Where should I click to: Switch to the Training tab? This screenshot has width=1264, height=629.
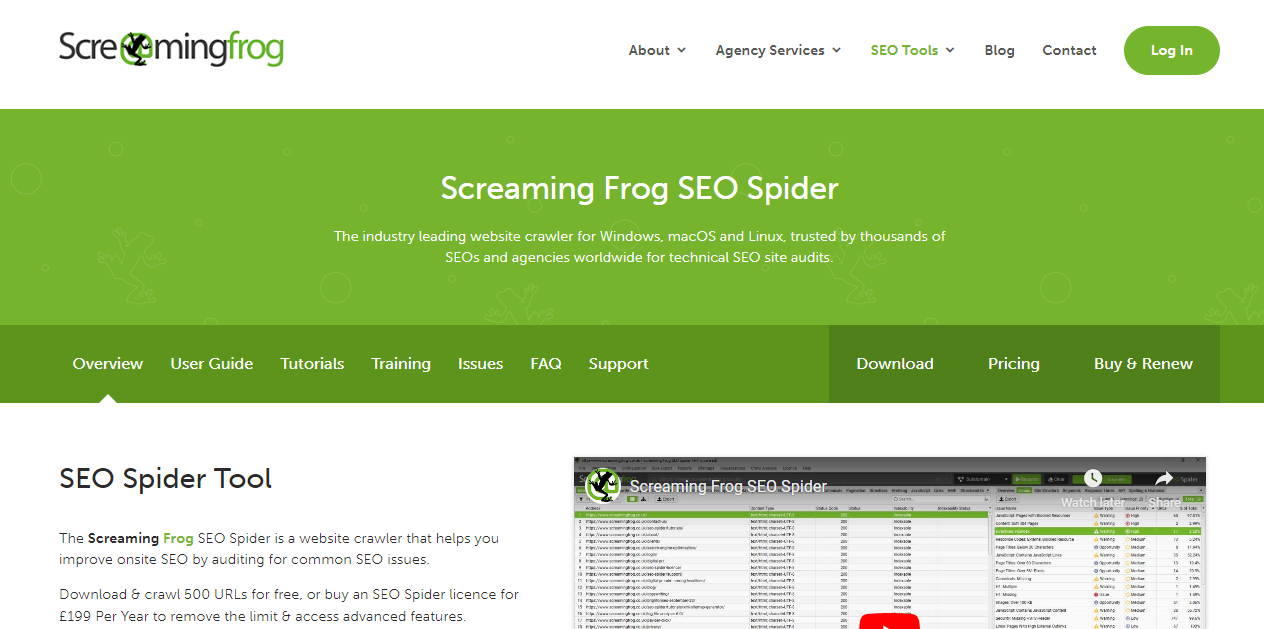coord(401,364)
